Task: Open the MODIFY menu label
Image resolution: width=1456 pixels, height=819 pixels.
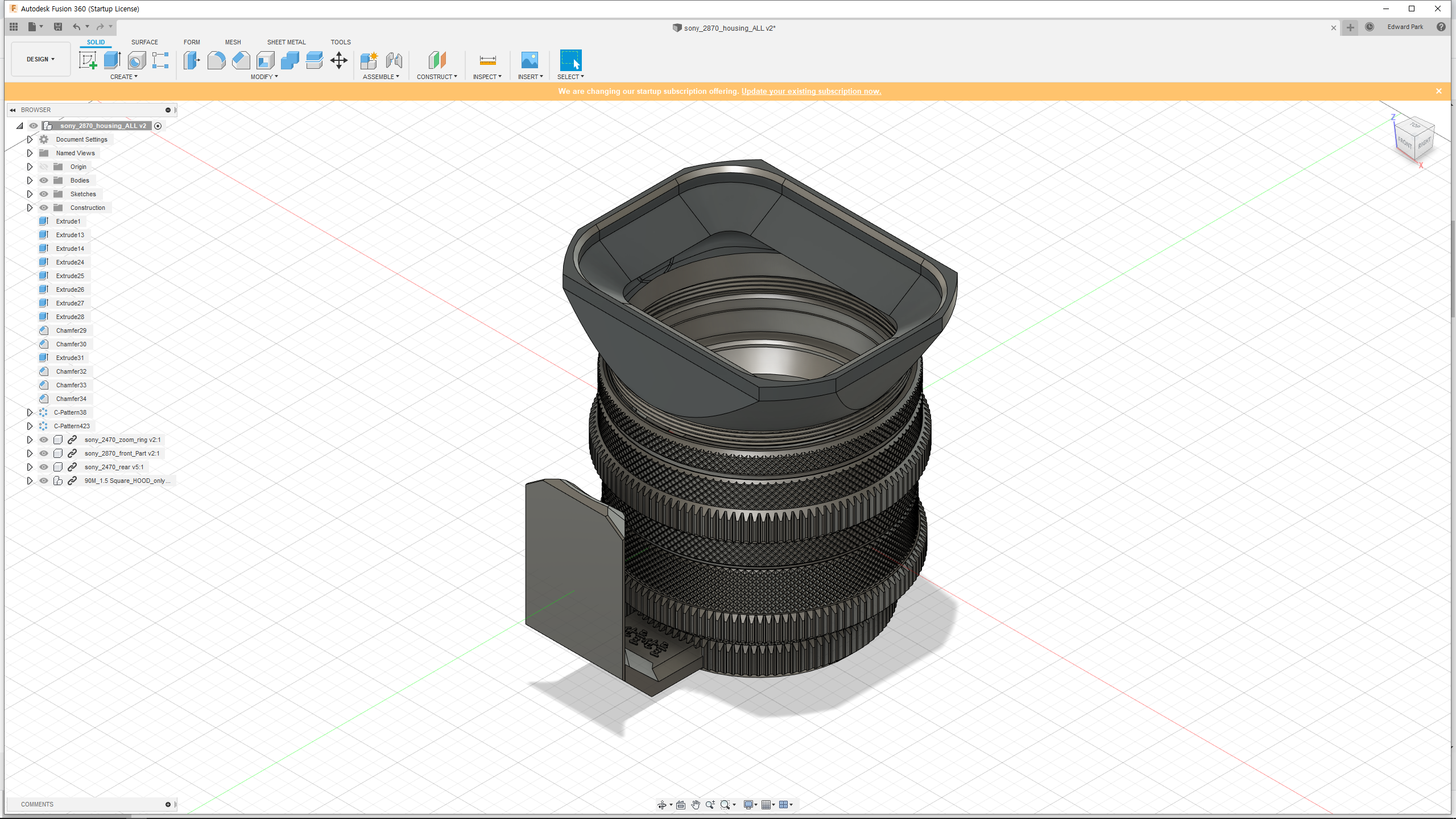Action: click(x=264, y=77)
